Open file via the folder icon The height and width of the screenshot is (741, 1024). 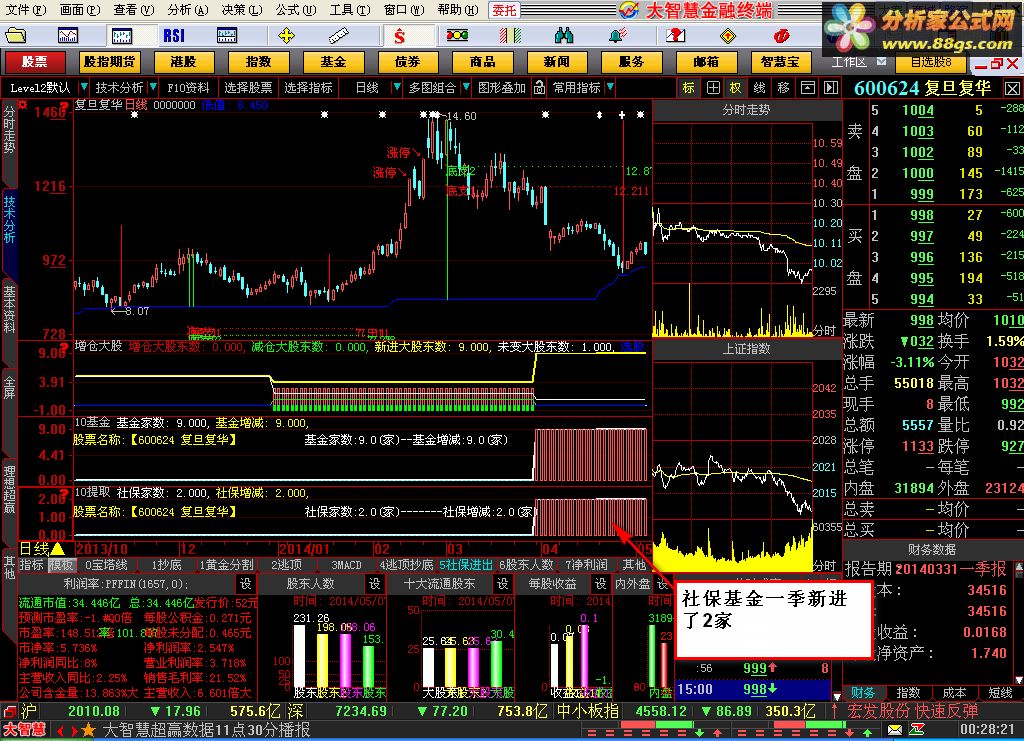[x=15, y=35]
